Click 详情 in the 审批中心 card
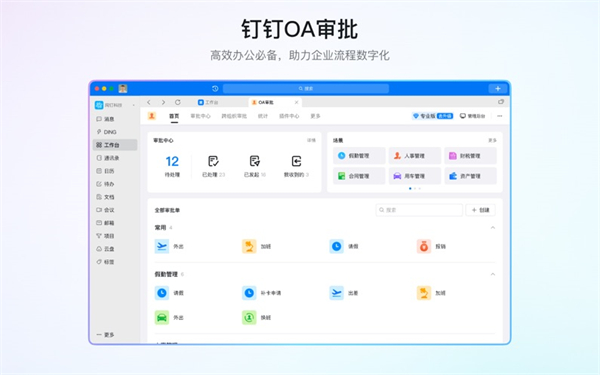600x375 pixels. 311,140
